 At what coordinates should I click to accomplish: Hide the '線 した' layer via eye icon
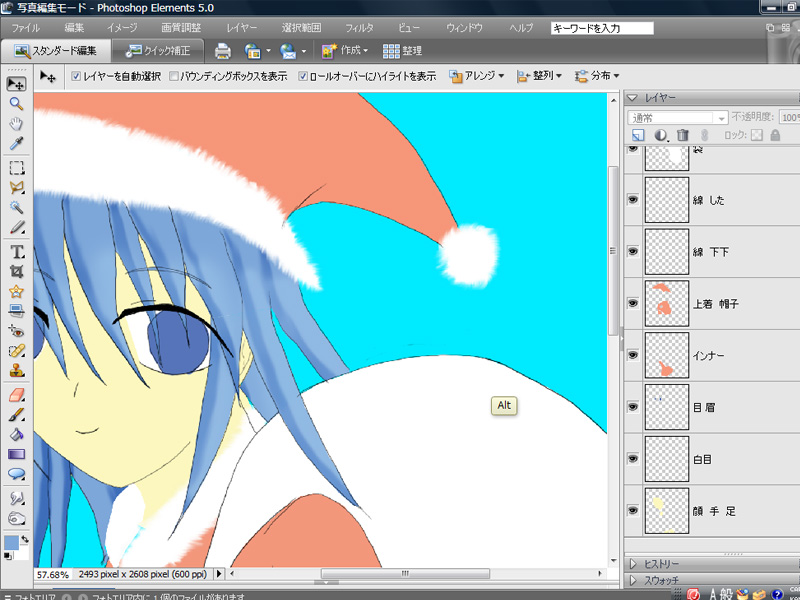point(633,199)
